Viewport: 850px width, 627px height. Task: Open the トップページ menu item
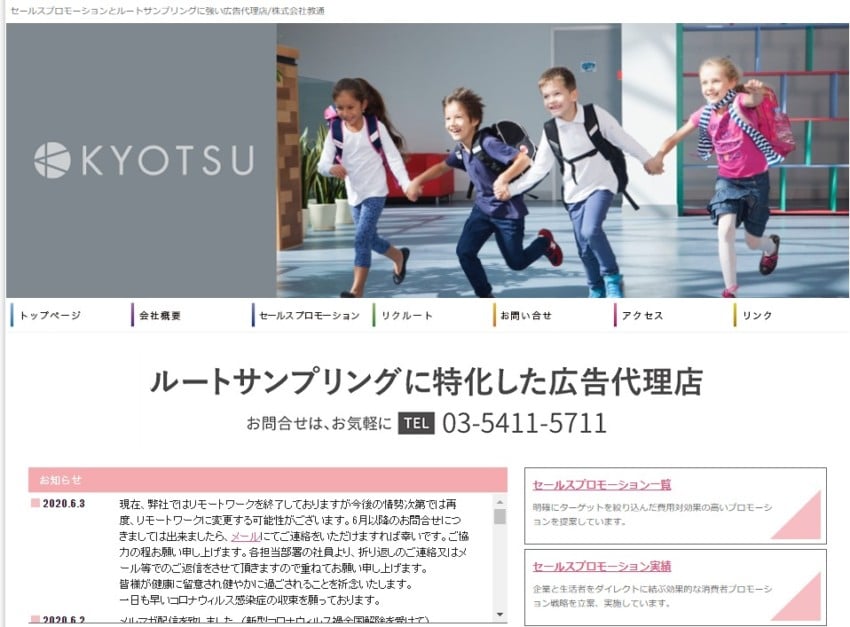coord(50,315)
